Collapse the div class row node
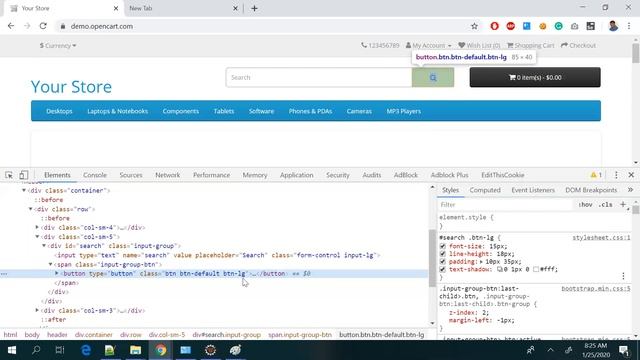The width and height of the screenshot is (640, 360). 31,209
